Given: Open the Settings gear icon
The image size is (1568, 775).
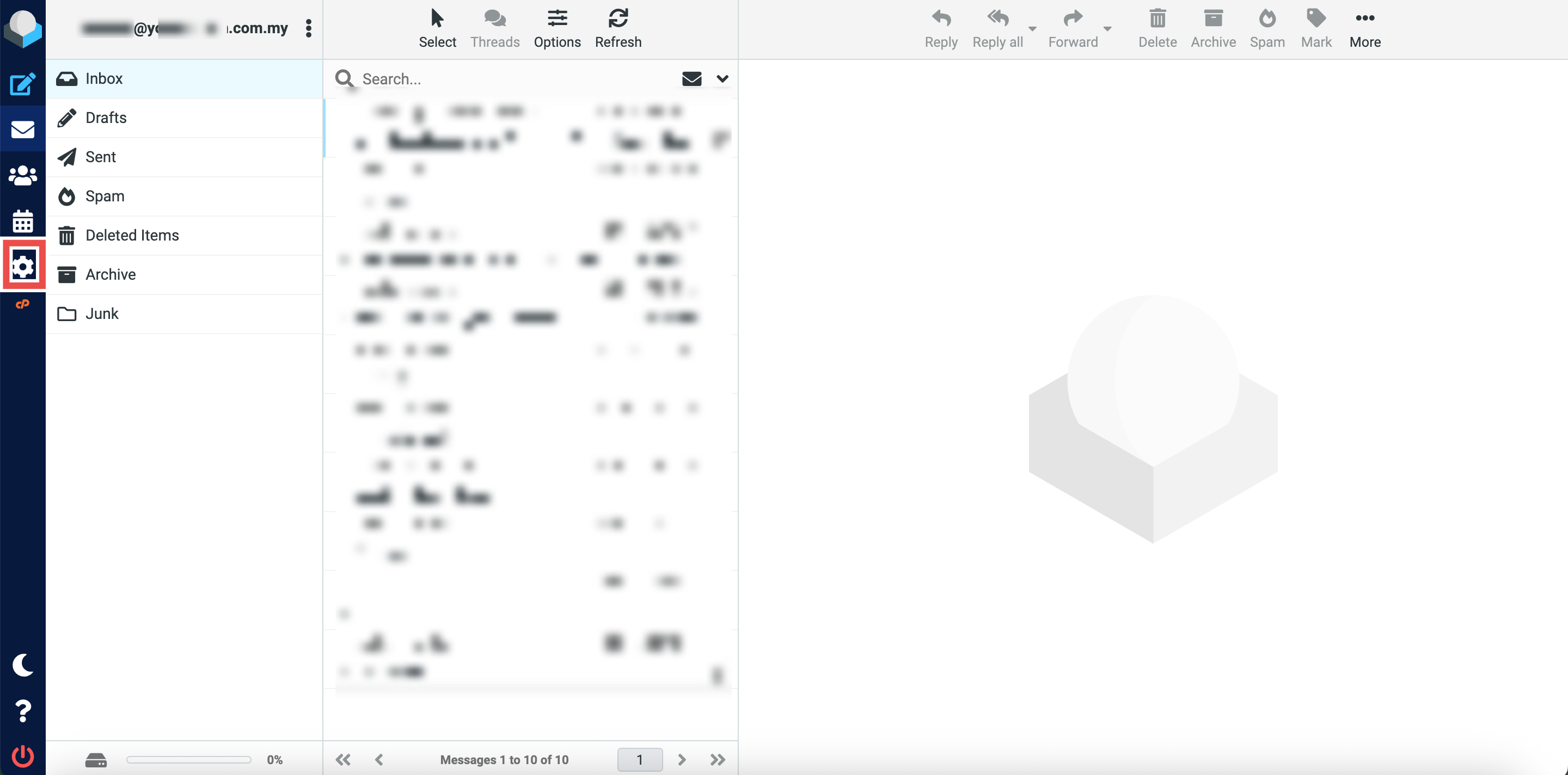Looking at the screenshot, I should tap(23, 266).
